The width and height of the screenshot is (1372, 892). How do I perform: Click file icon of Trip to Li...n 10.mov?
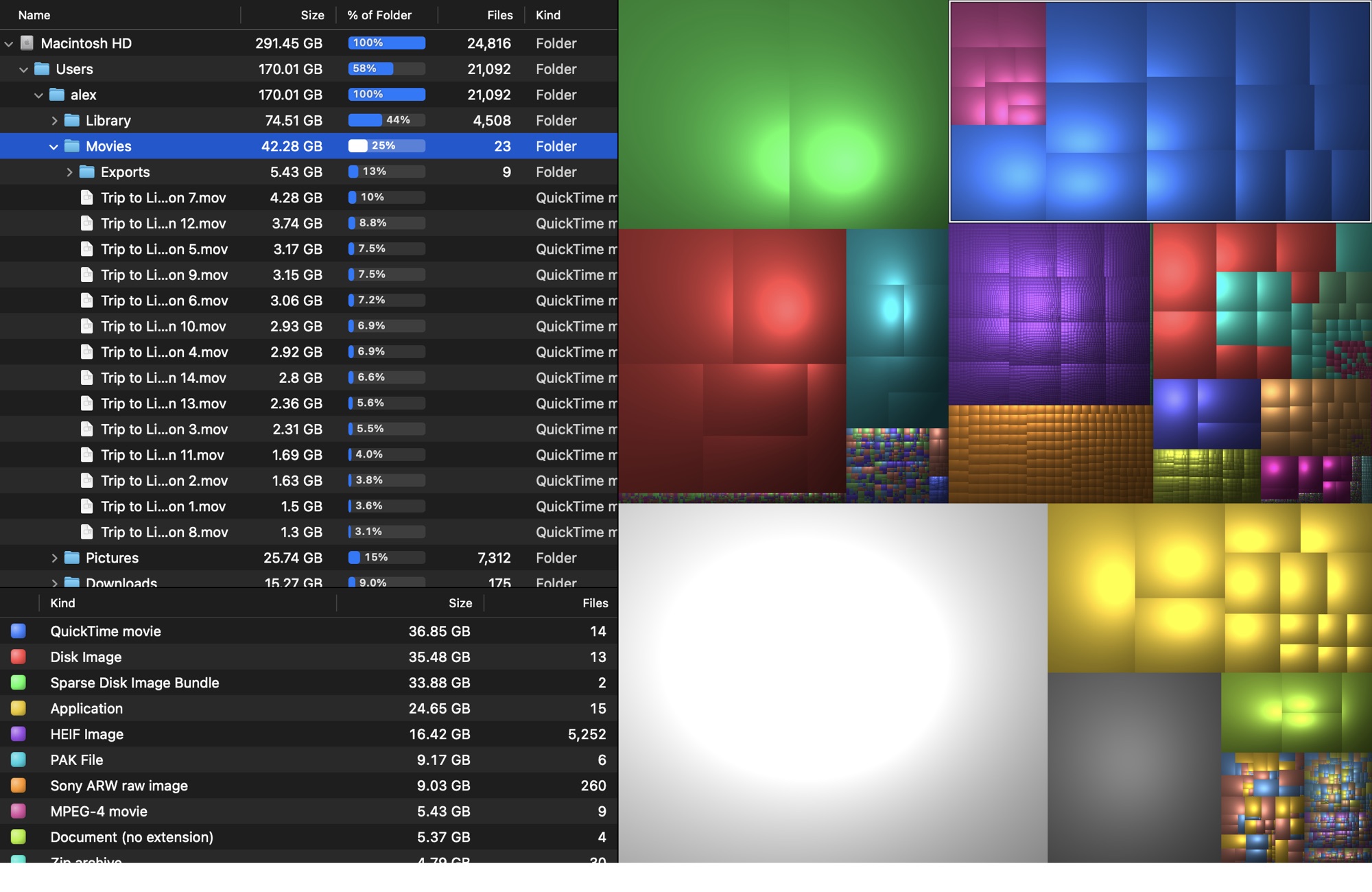click(x=86, y=326)
